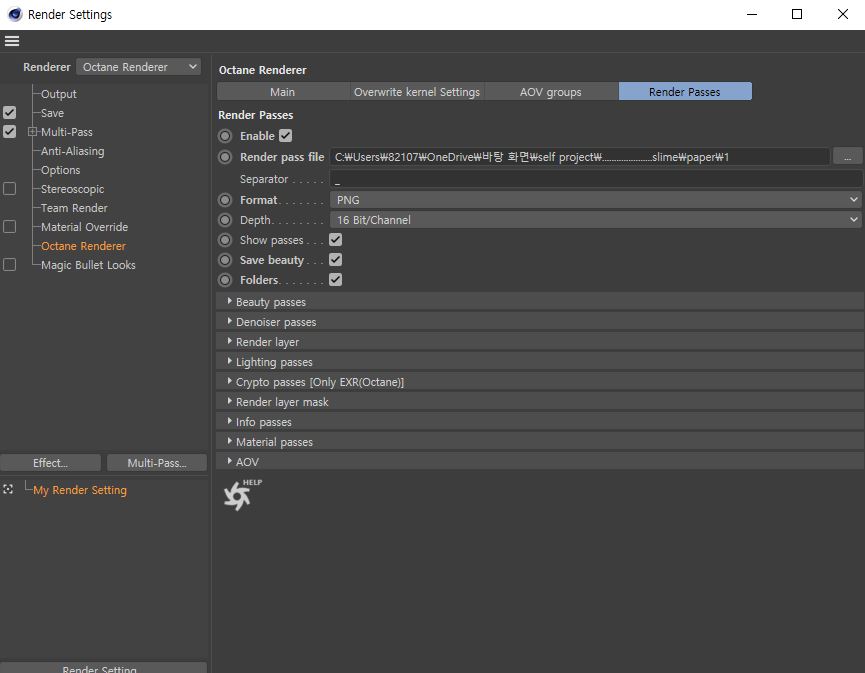Select Magic Bullet Looks in the tree
This screenshot has width=865, height=673.
tap(88, 265)
